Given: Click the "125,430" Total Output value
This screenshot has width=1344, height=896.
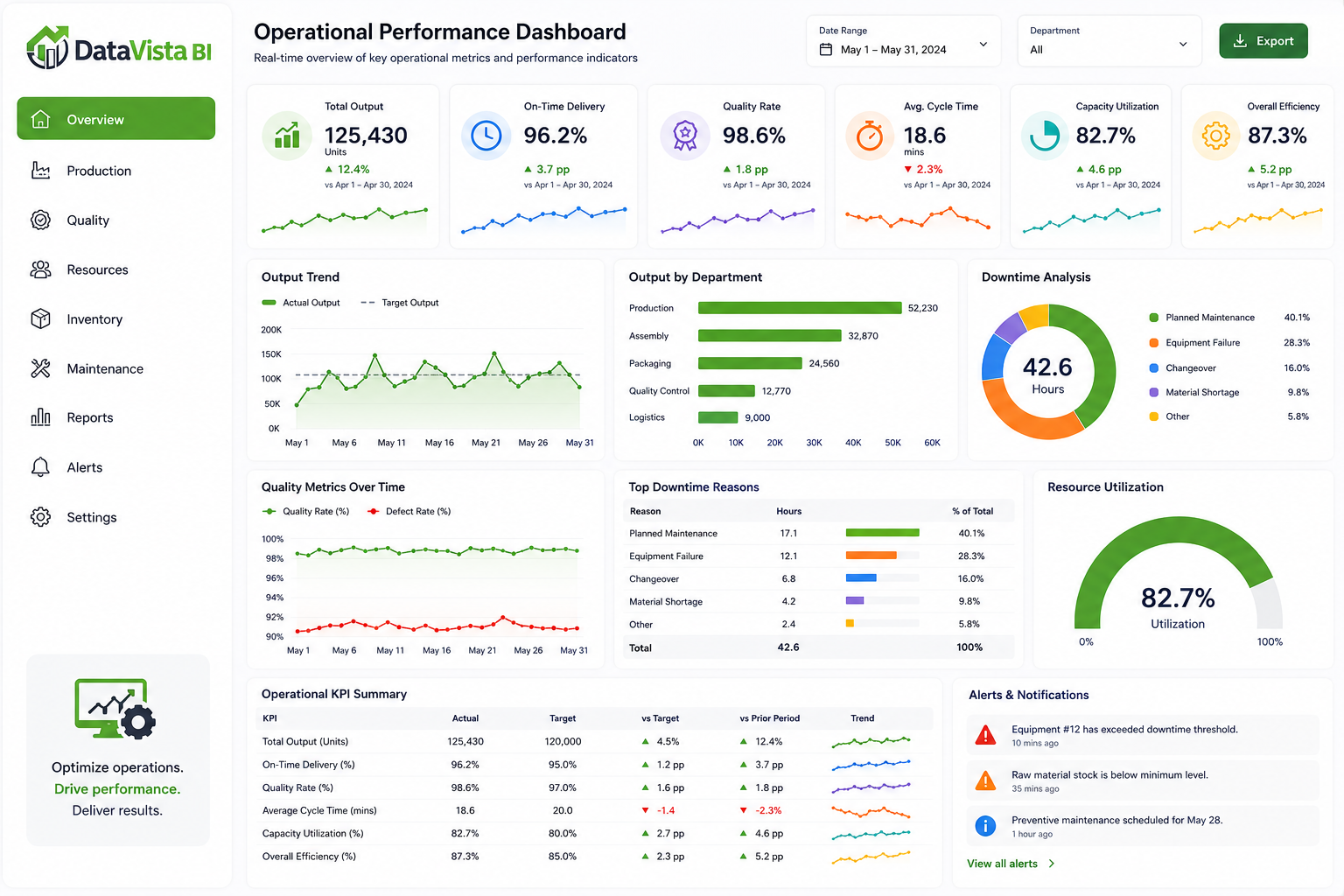Looking at the screenshot, I should tap(366, 136).
